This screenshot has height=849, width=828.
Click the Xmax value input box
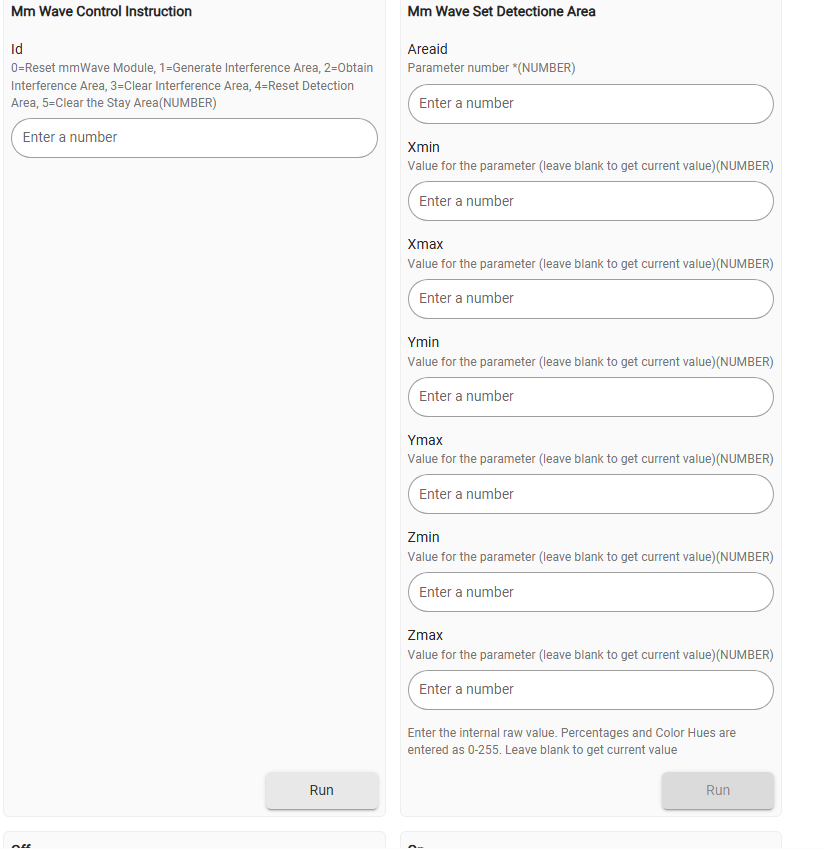590,299
